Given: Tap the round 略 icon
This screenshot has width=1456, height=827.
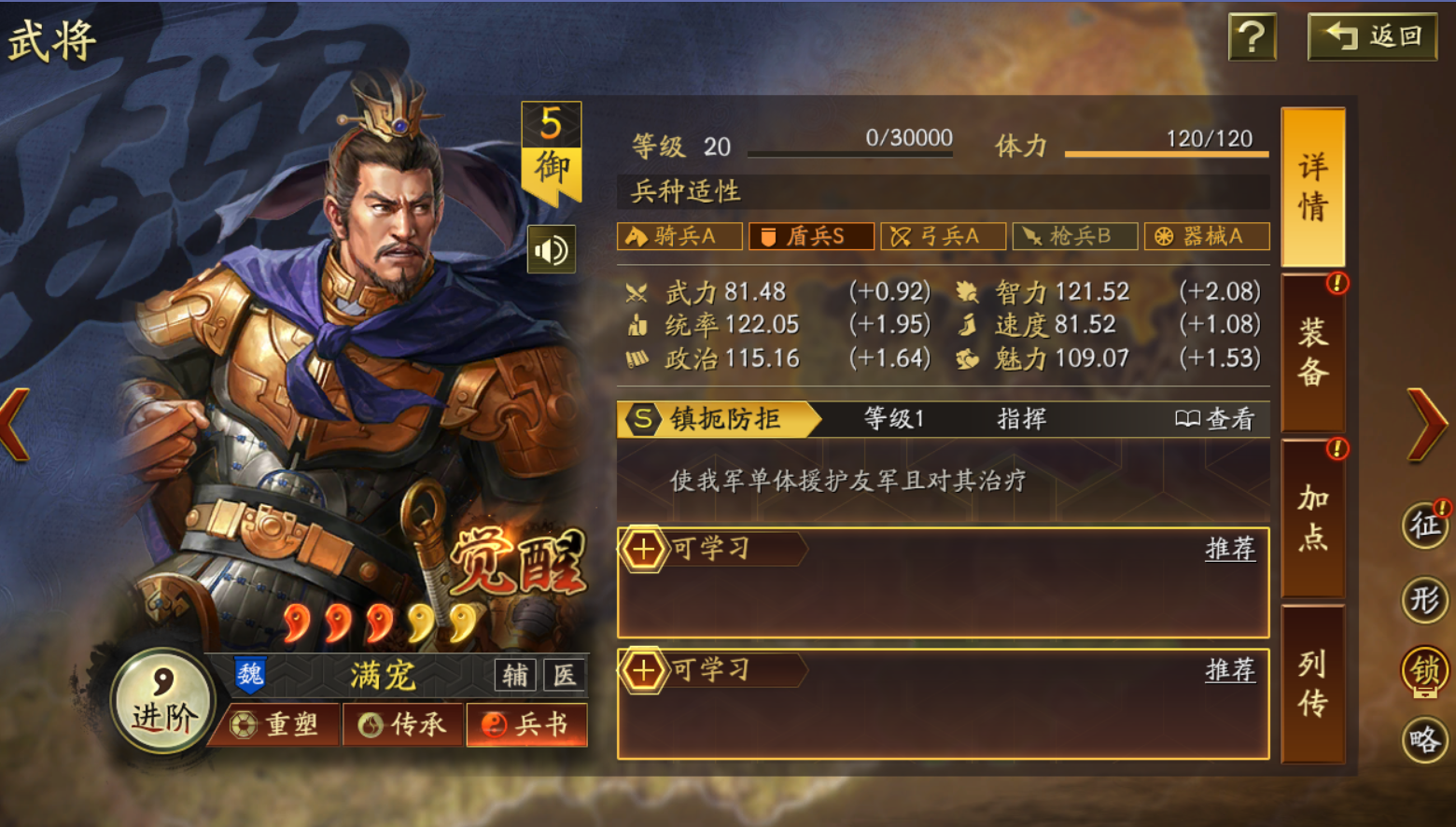Looking at the screenshot, I should click(x=1425, y=740).
